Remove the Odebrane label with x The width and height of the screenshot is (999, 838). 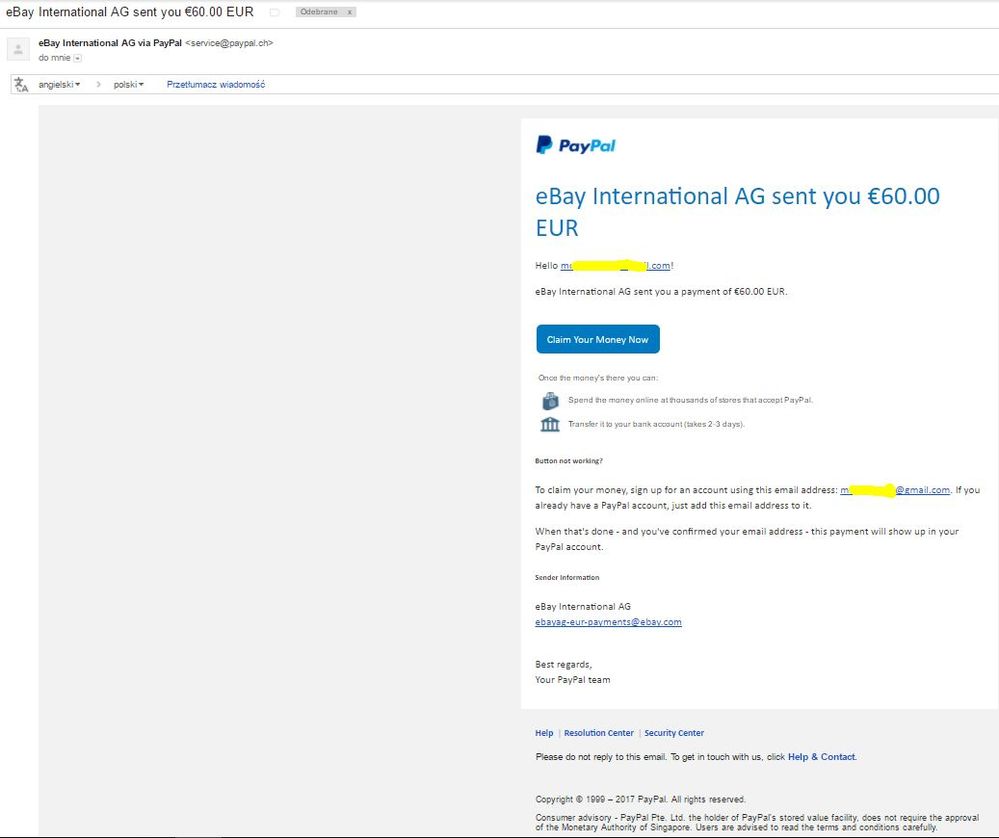pyautogui.click(x=349, y=12)
